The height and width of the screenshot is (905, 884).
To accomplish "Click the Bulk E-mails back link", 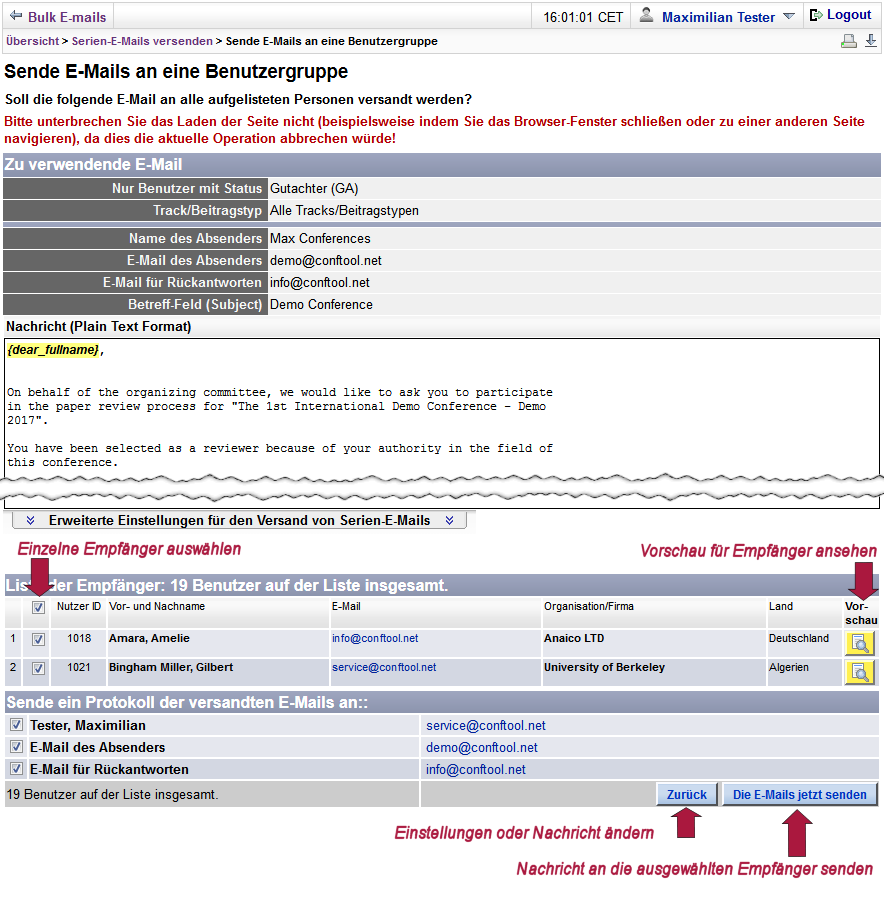I will (x=67, y=17).
